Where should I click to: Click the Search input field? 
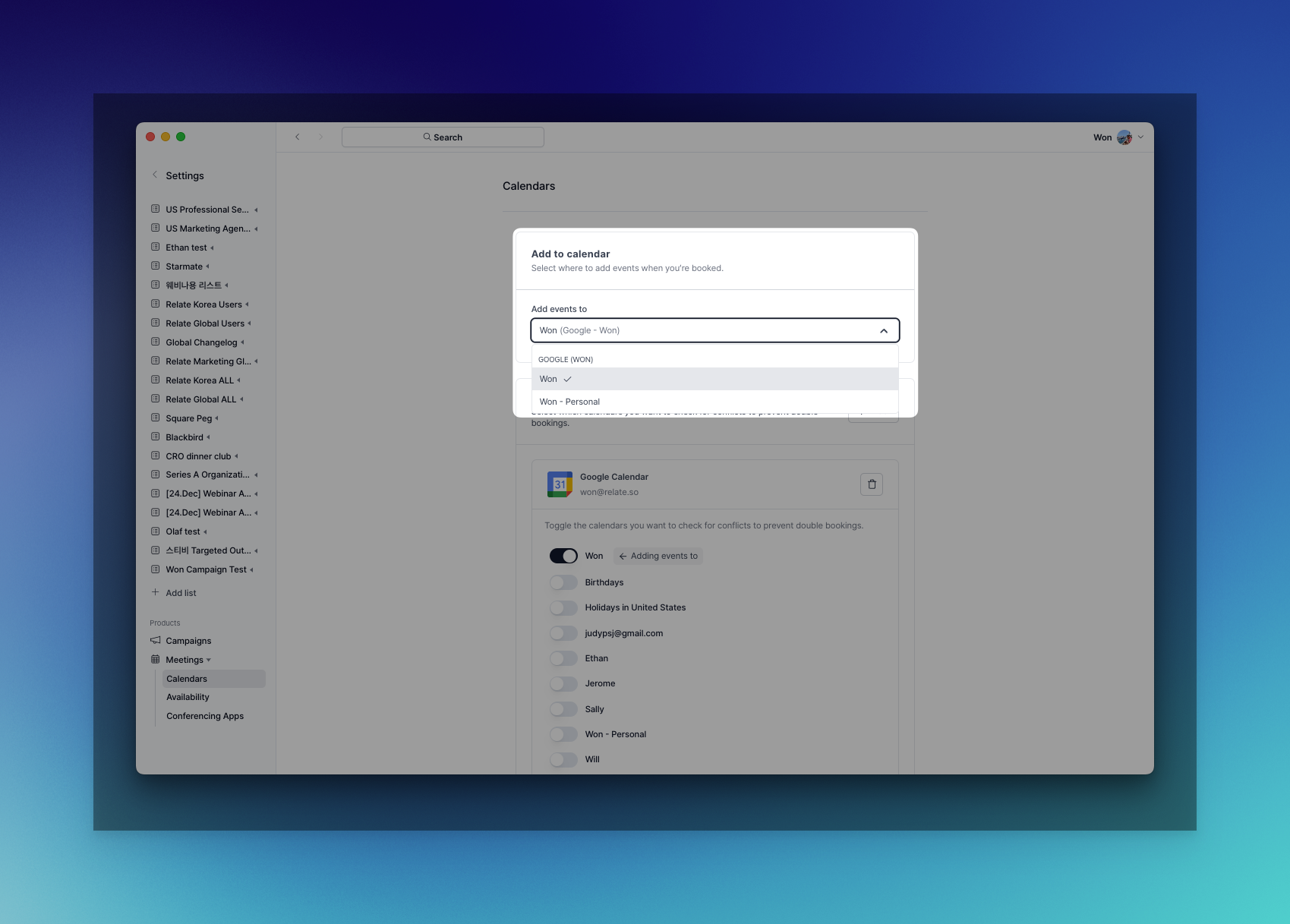pos(443,137)
